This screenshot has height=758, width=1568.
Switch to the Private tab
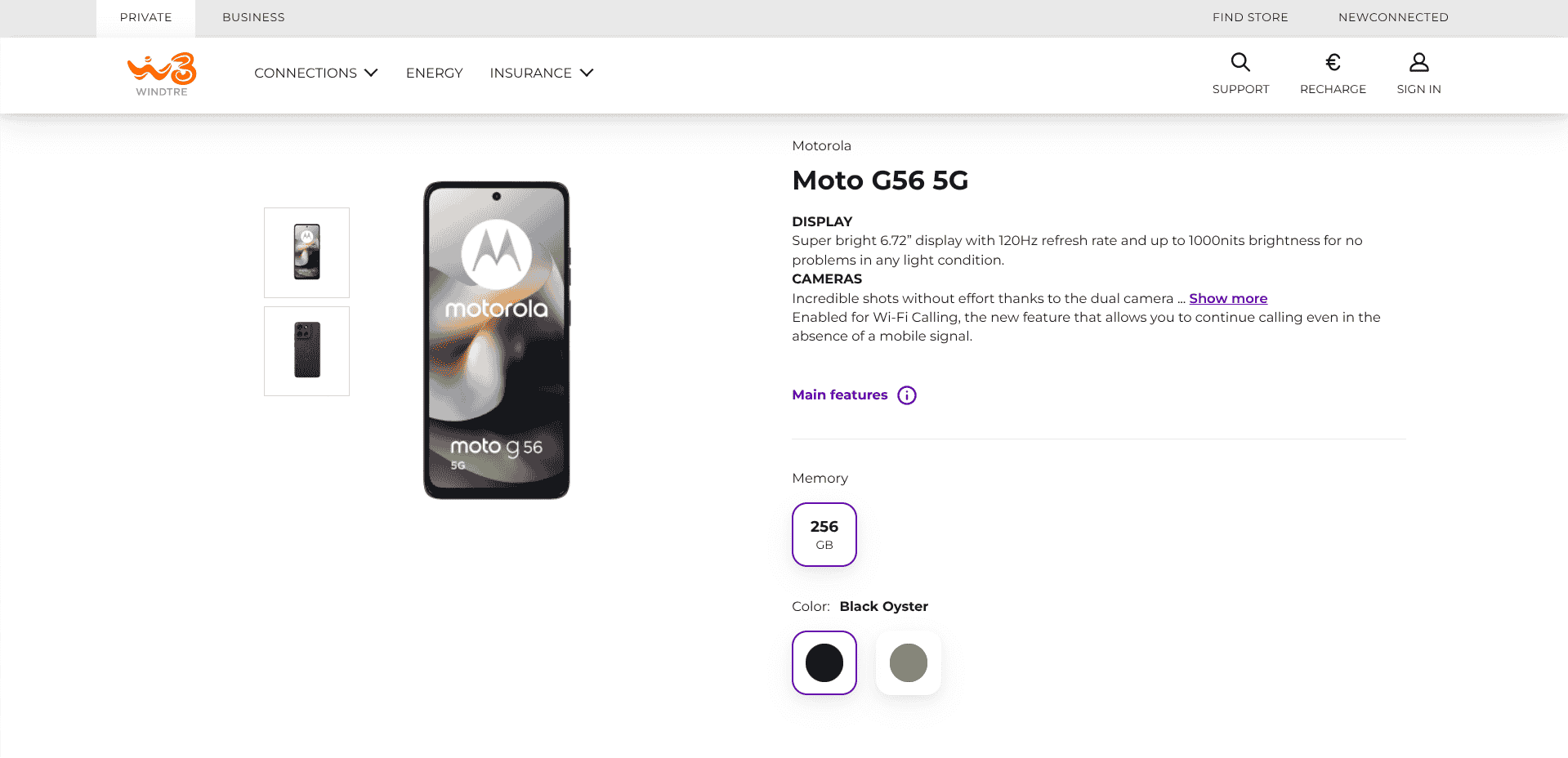point(145,17)
